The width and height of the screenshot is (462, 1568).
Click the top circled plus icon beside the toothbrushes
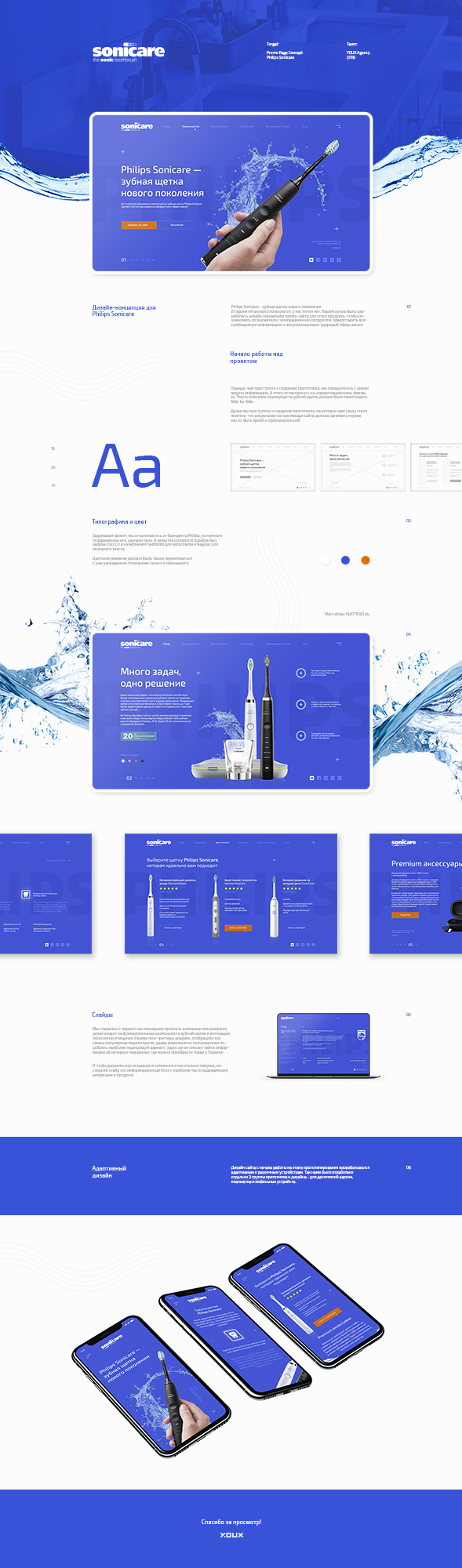[300, 673]
